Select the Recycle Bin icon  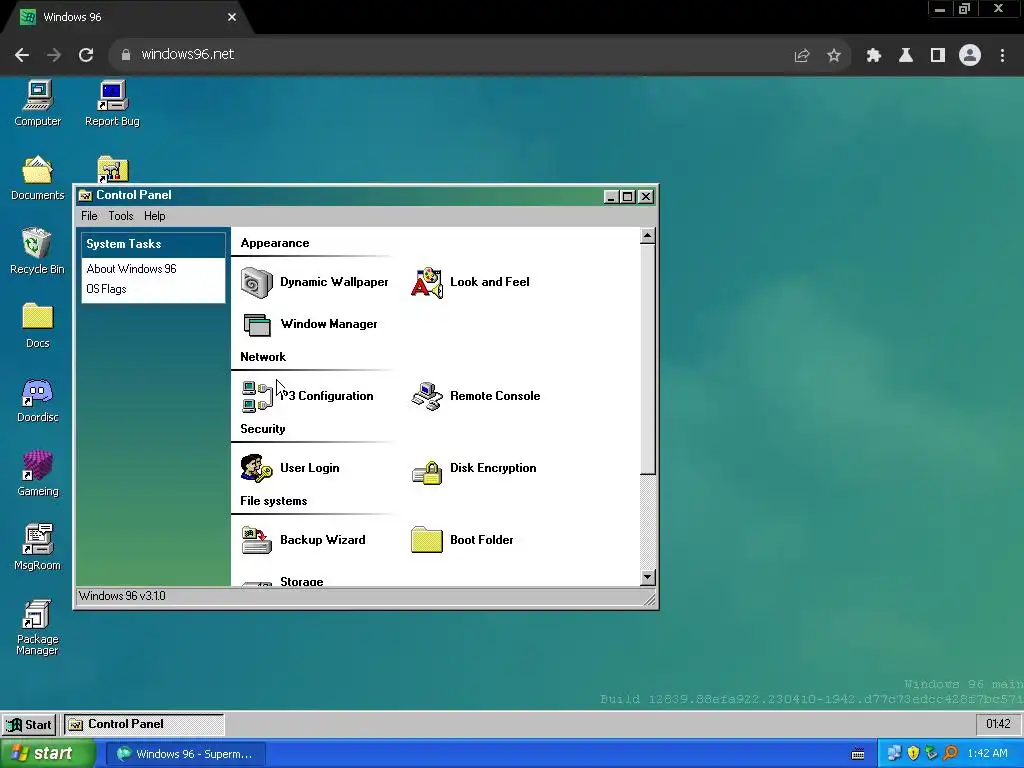point(37,251)
